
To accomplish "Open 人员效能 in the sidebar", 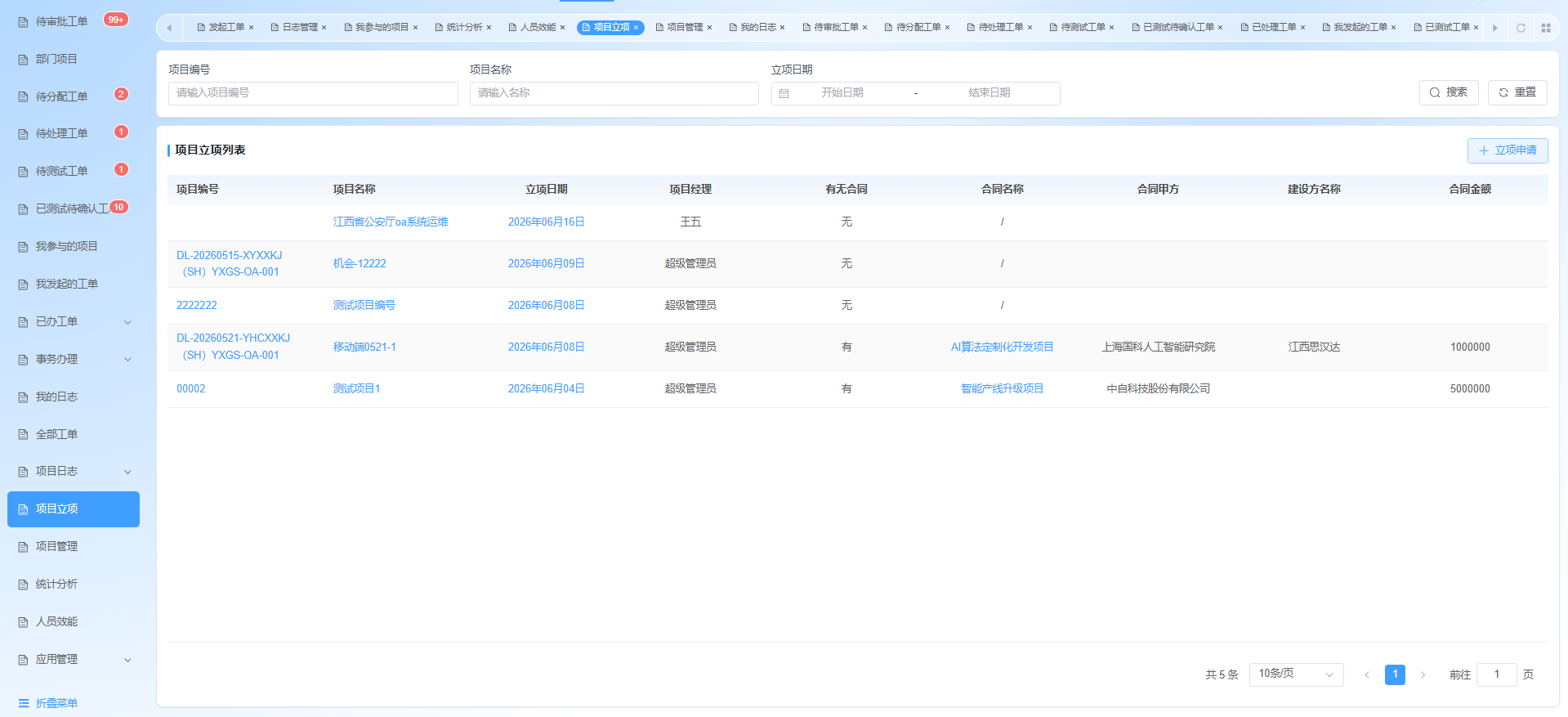I will coord(74,622).
